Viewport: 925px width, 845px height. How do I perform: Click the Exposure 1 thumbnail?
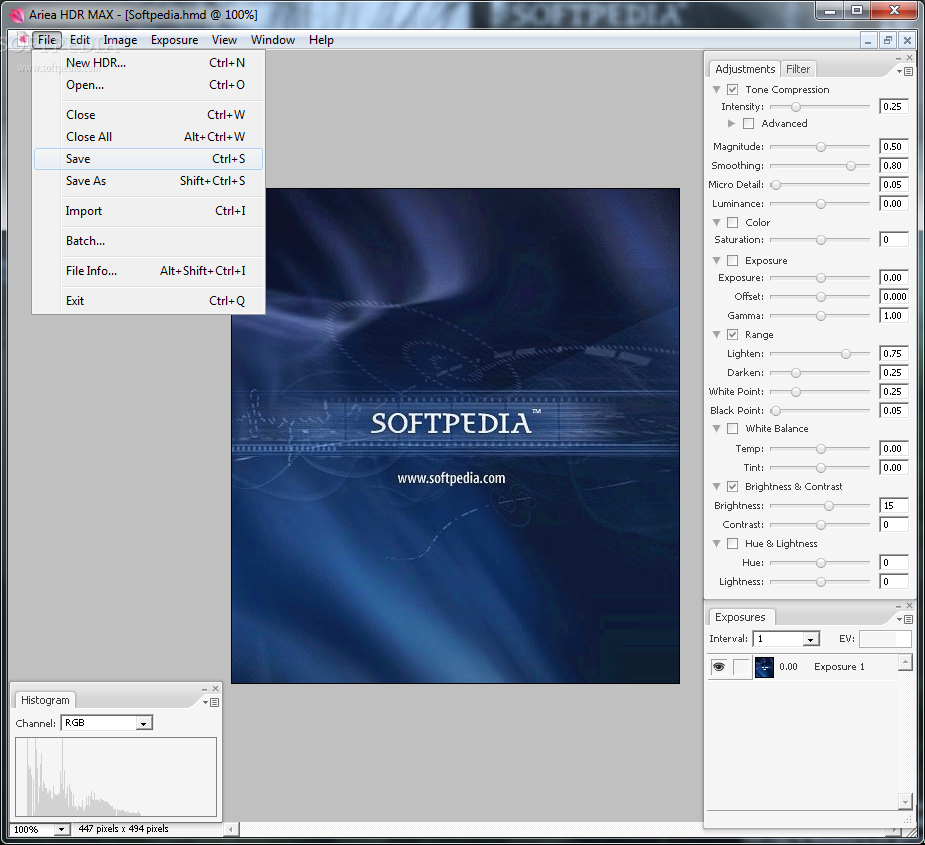coord(765,667)
